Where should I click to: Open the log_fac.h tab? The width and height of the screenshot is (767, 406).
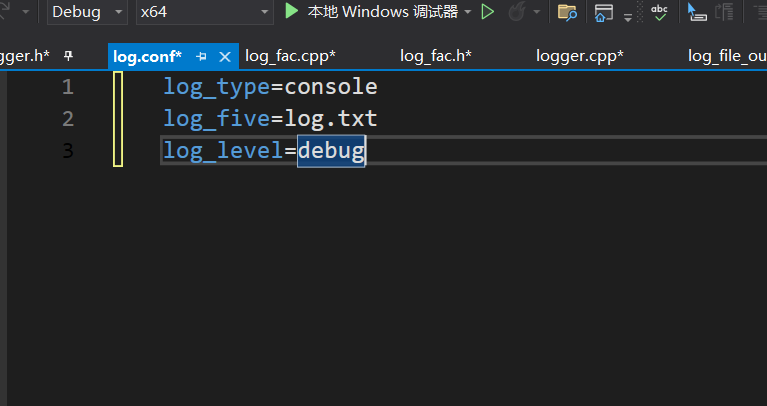coord(435,56)
